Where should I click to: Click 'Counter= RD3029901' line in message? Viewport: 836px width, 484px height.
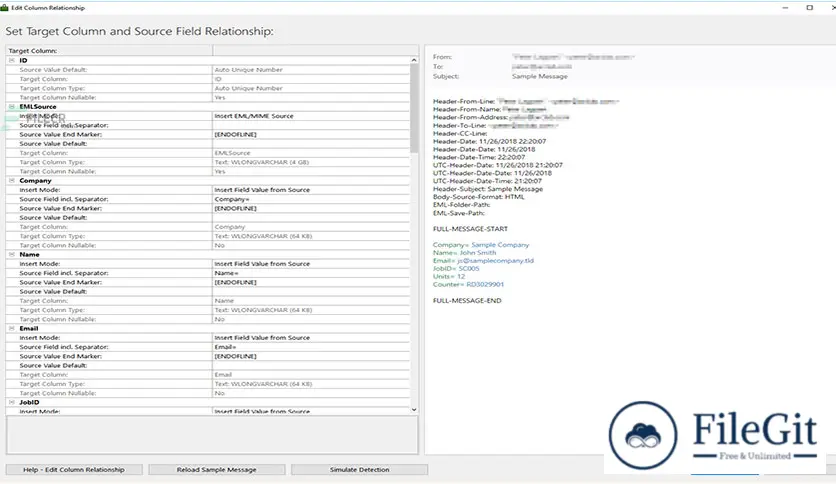pyautogui.click(x=468, y=285)
